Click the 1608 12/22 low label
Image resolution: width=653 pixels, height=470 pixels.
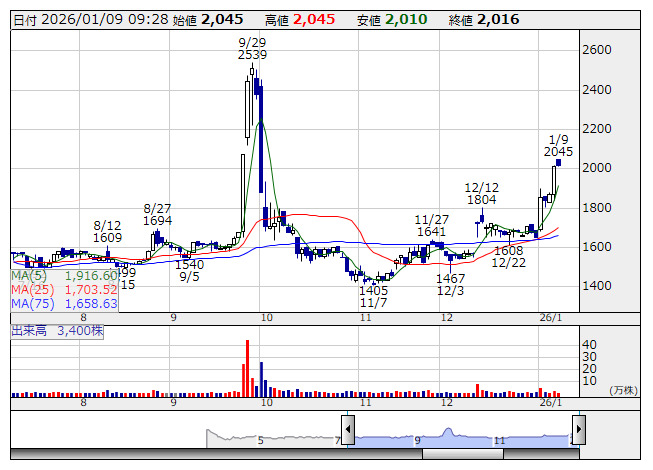(x=508, y=256)
